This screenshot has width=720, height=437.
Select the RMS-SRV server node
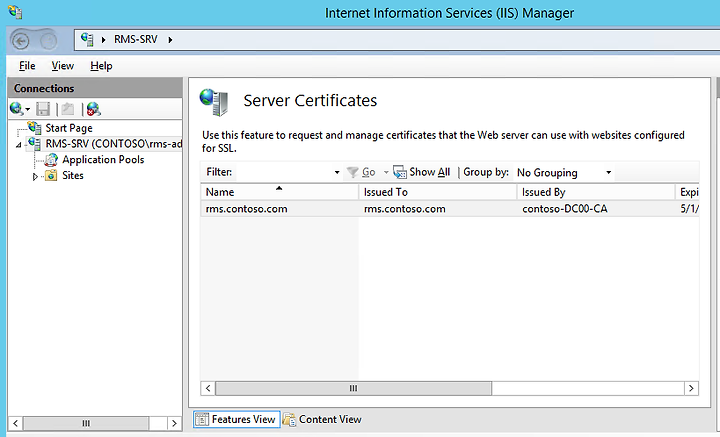113,144
